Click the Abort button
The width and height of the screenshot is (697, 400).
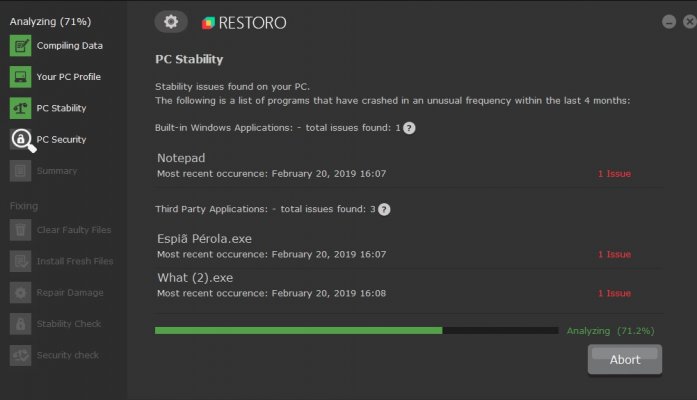625,360
